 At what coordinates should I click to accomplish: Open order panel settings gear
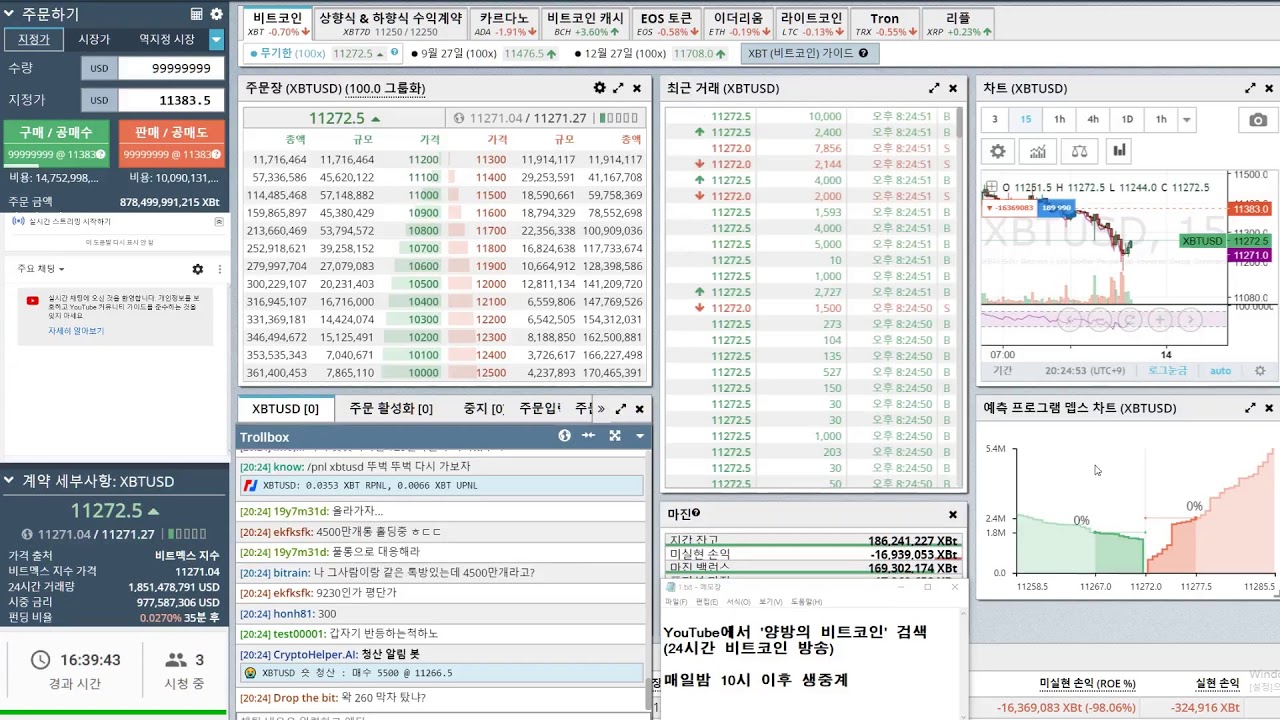[216, 15]
